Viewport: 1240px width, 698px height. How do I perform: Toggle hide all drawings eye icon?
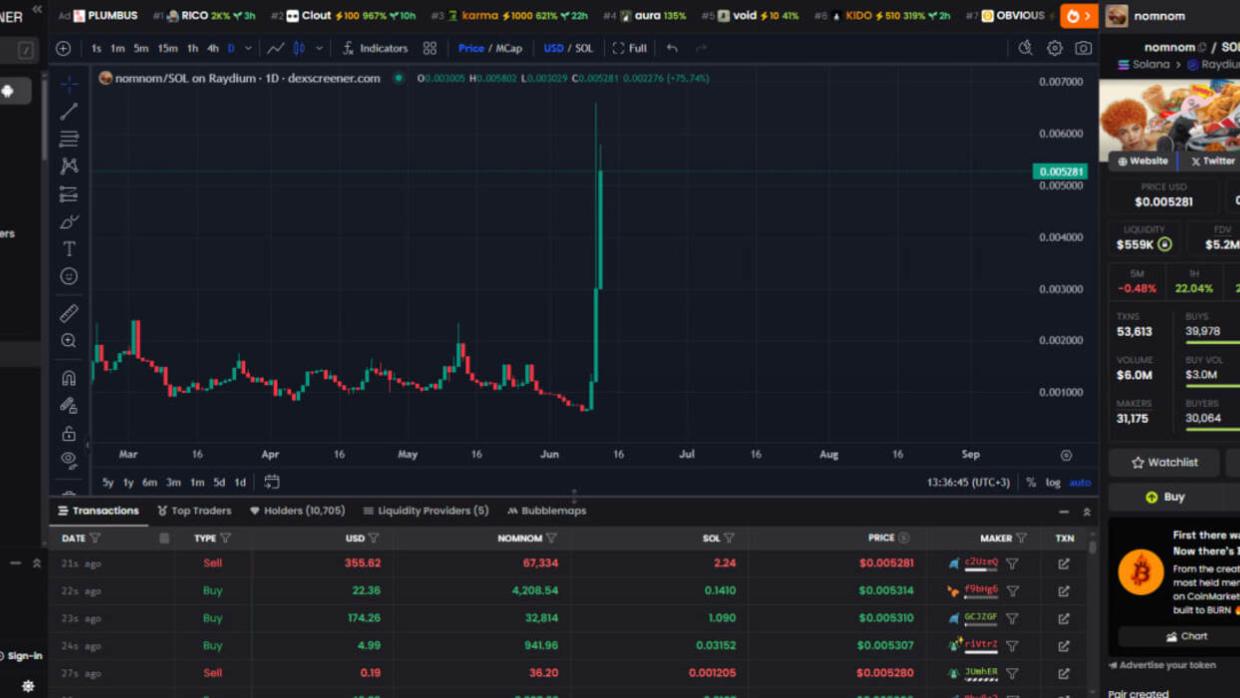click(x=68, y=460)
